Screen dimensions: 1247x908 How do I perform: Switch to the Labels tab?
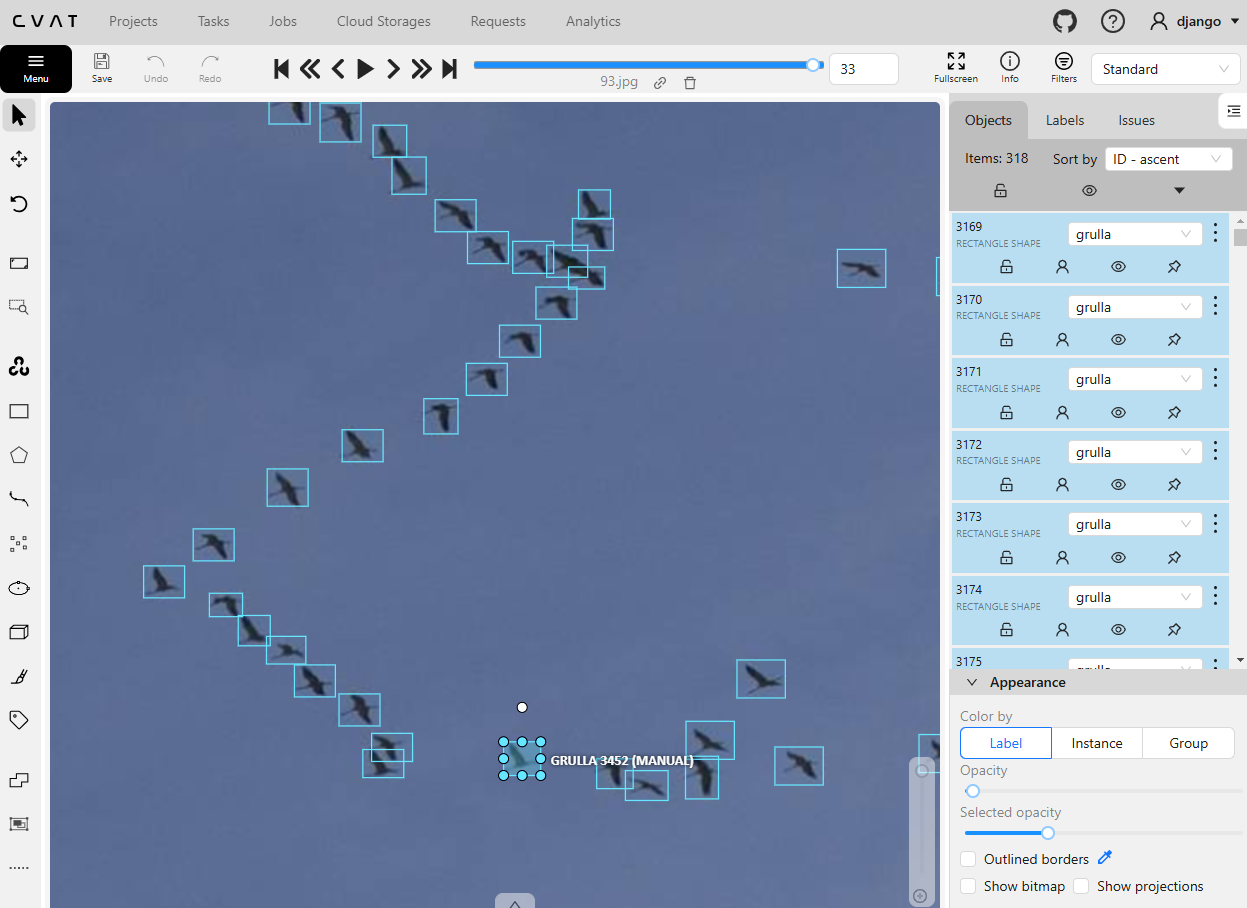pos(1065,120)
